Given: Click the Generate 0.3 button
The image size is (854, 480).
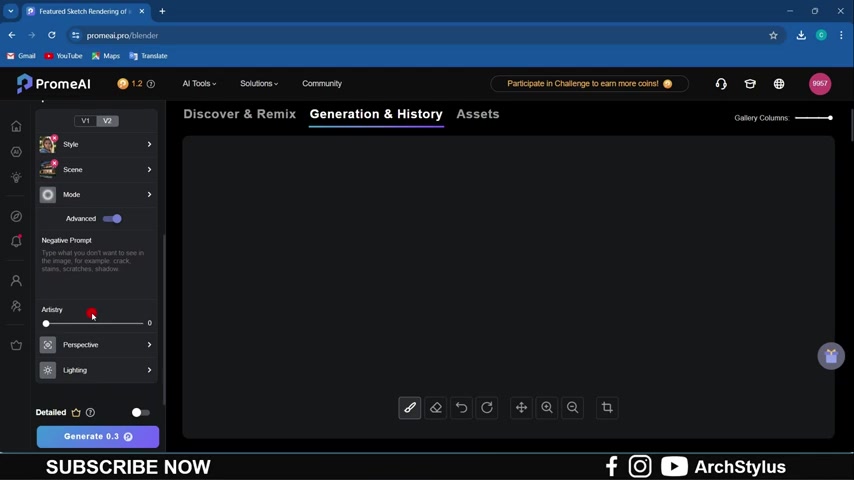Looking at the screenshot, I should pyautogui.click(x=98, y=437).
